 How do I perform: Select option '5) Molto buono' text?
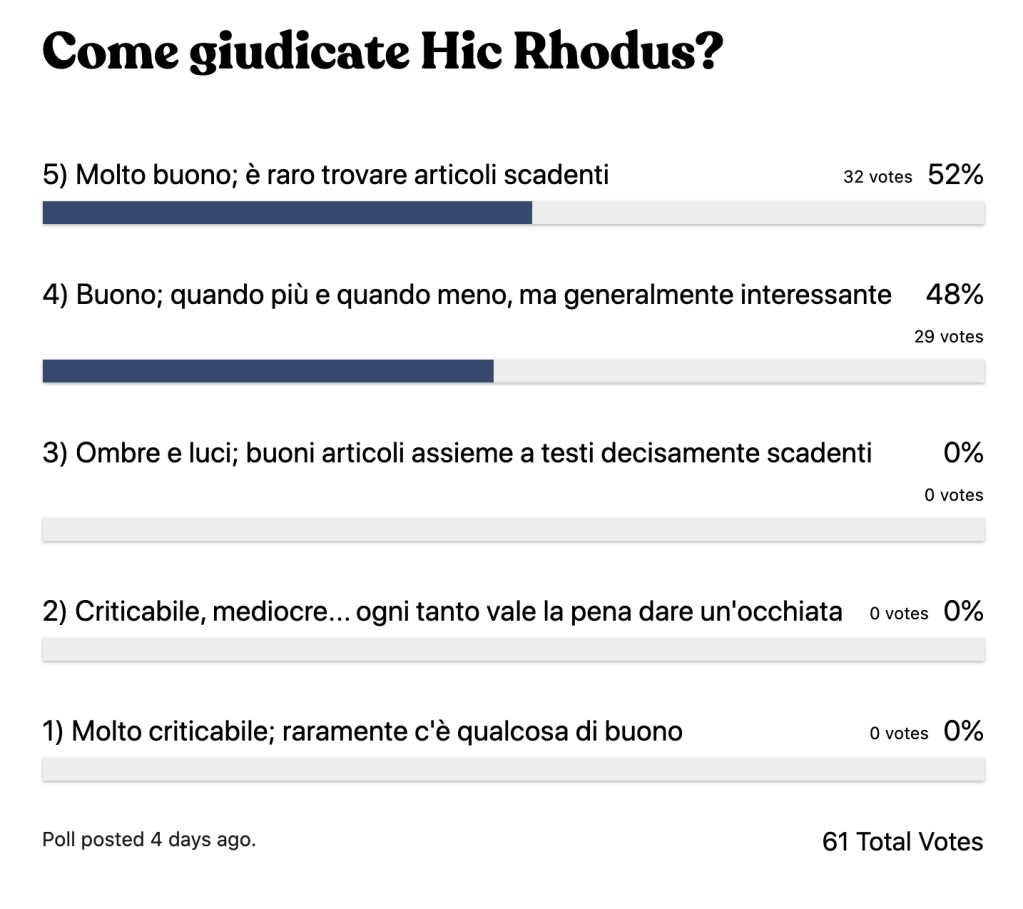click(325, 175)
